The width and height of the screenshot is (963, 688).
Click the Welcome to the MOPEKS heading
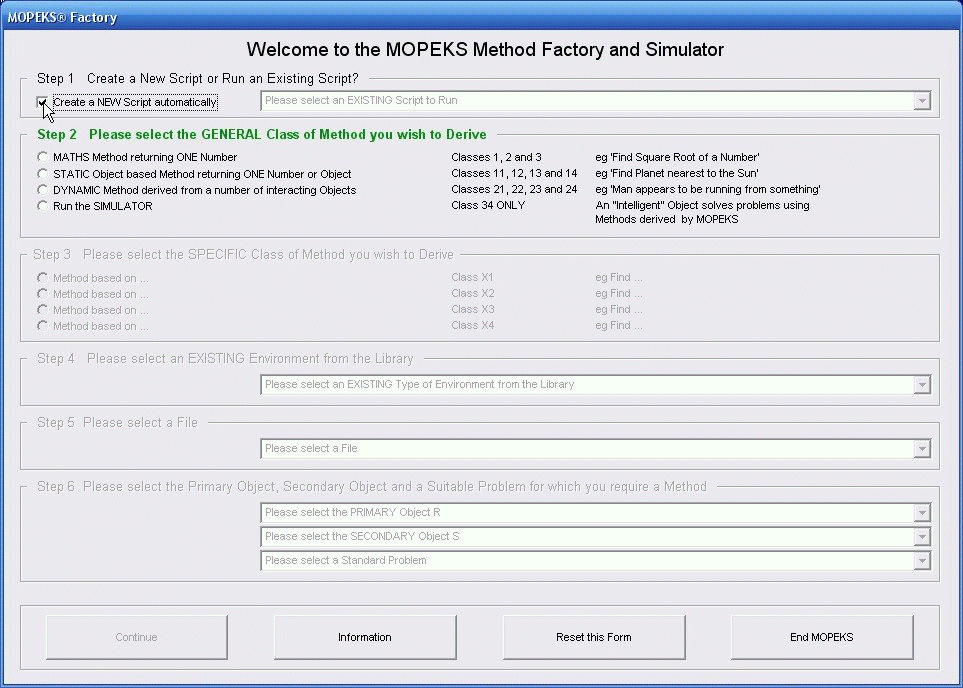[x=485, y=50]
